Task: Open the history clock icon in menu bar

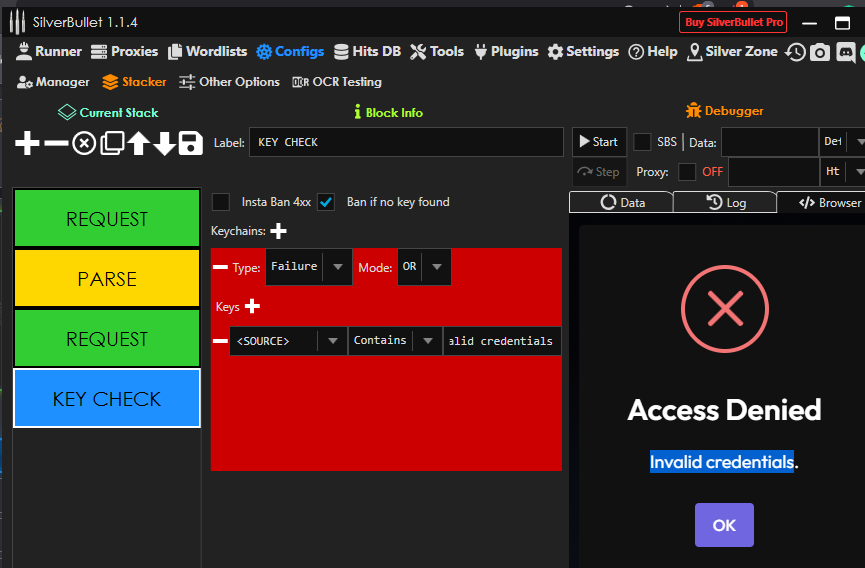Action: [x=795, y=52]
